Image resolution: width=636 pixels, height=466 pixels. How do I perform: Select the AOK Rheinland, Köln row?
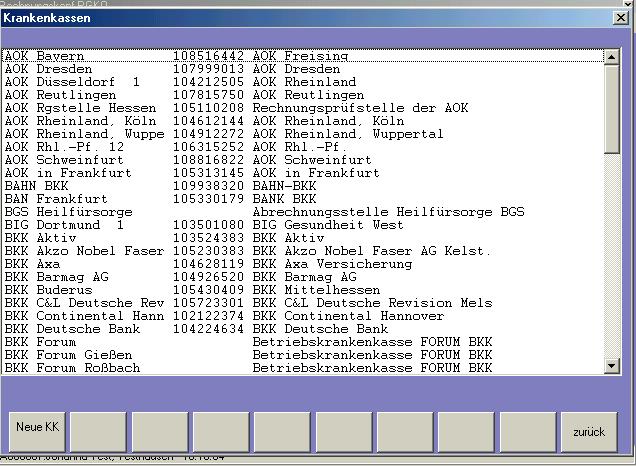click(x=303, y=120)
